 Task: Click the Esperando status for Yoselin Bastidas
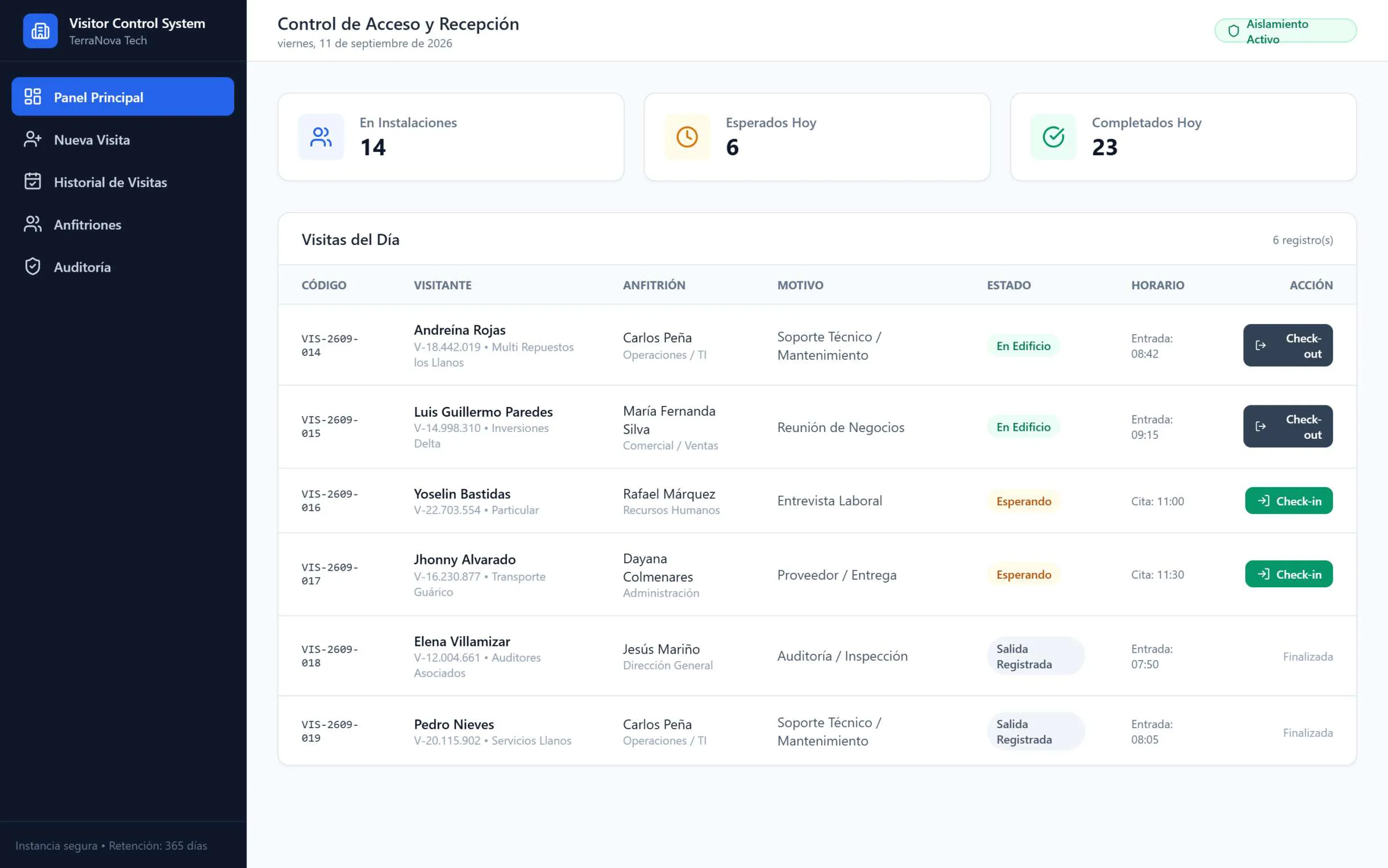[1024, 501]
